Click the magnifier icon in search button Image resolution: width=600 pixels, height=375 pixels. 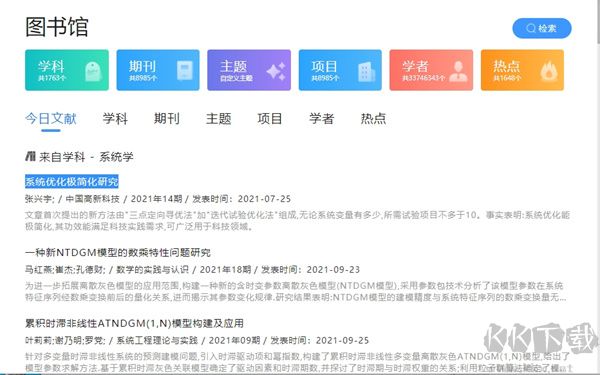pyautogui.click(x=531, y=28)
